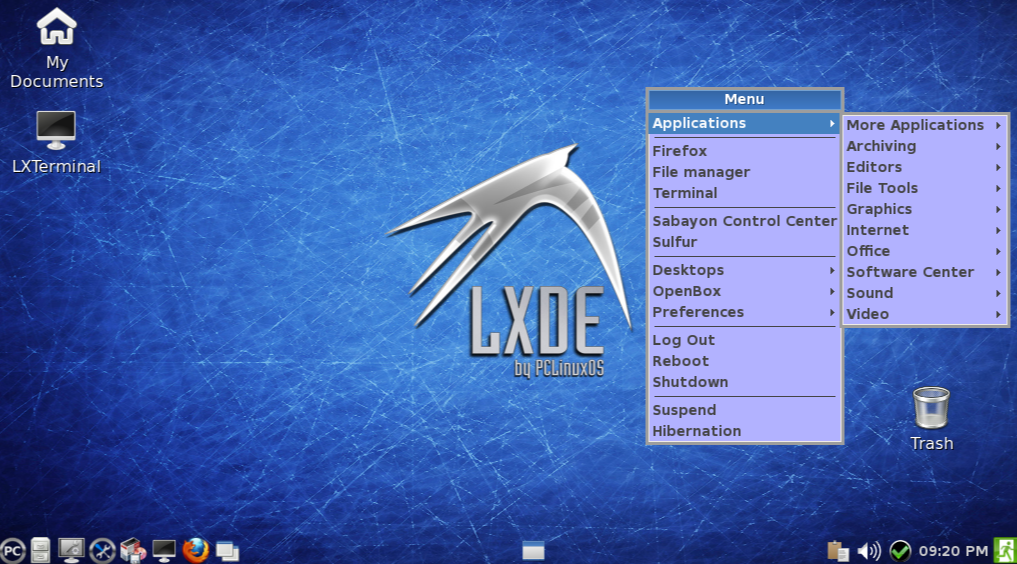Click the overlapping windows show-desktop icon

tap(227, 551)
